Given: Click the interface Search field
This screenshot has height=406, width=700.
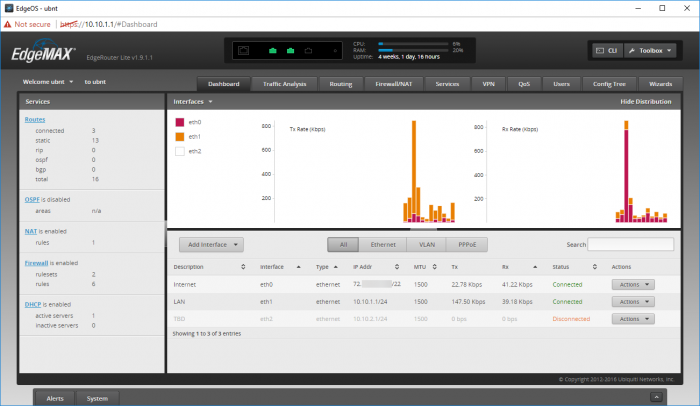Looking at the screenshot, I should pos(630,244).
